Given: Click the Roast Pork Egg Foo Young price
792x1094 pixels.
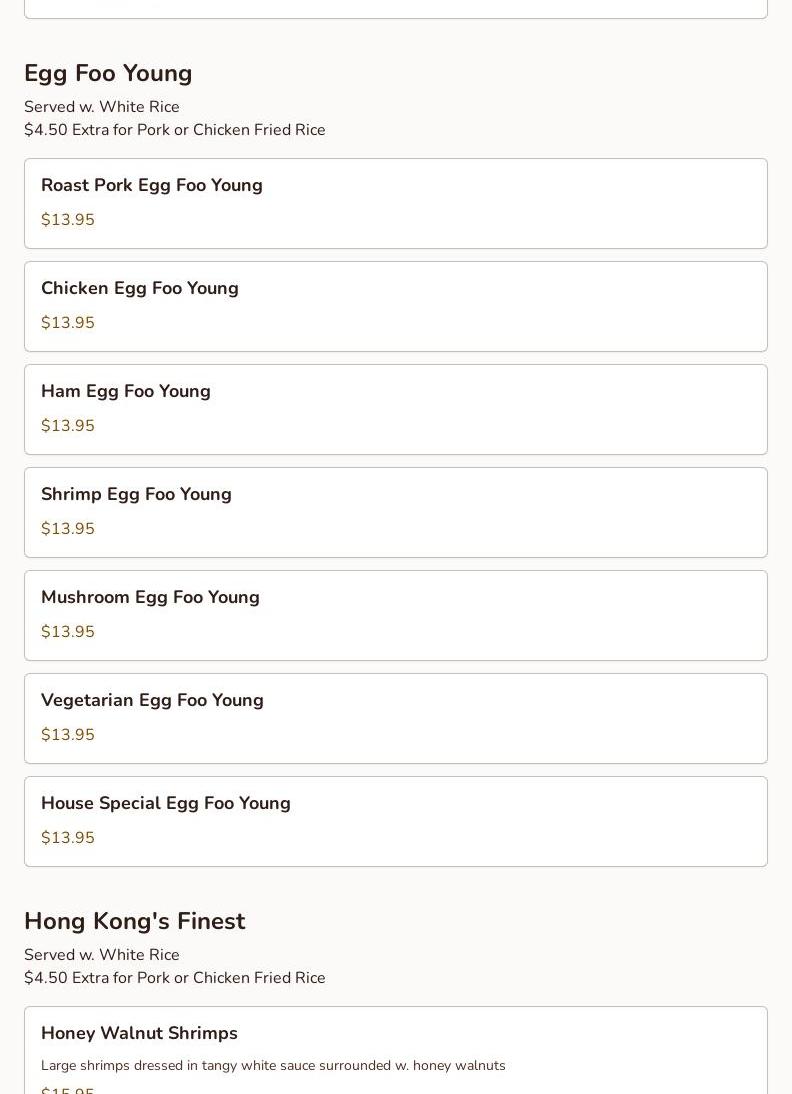Looking at the screenshot, I should 68,220.
